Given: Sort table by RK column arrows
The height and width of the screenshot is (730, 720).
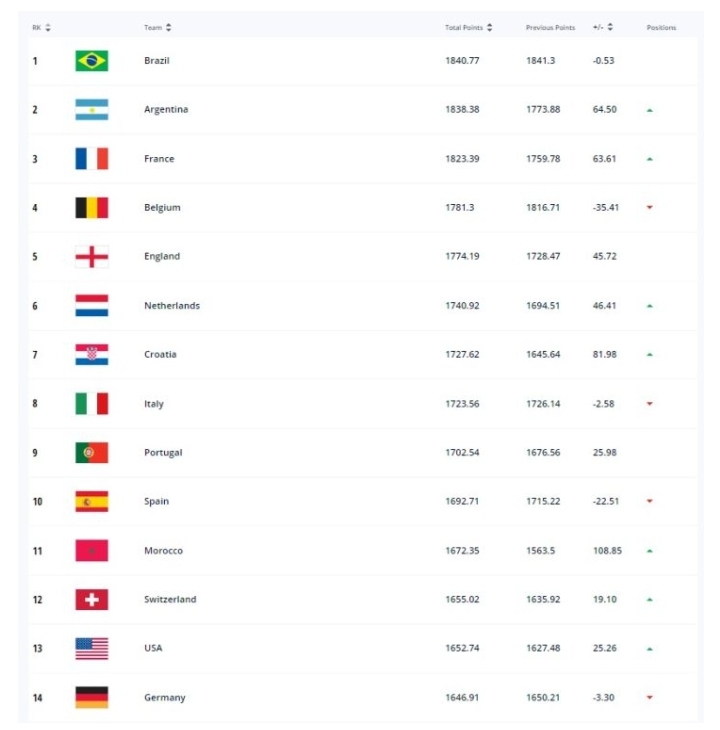Looking at the screenshot, I should (x=48, y=27).
